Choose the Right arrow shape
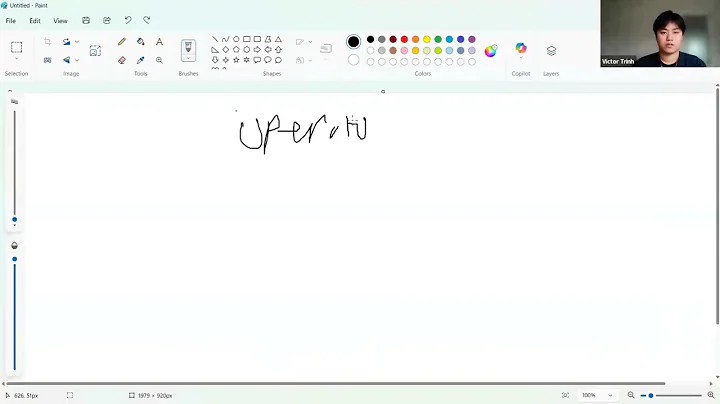Viewport: 720px width, 404px height. point(257,50)
